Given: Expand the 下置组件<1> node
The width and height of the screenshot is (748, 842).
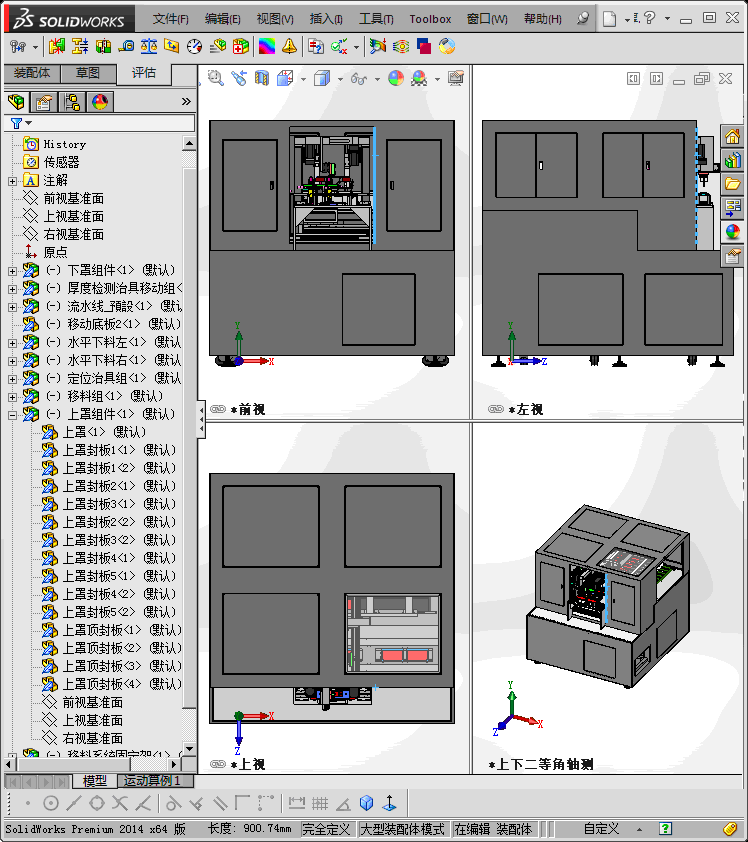Looking at the screenshot, I should point(12,271).
